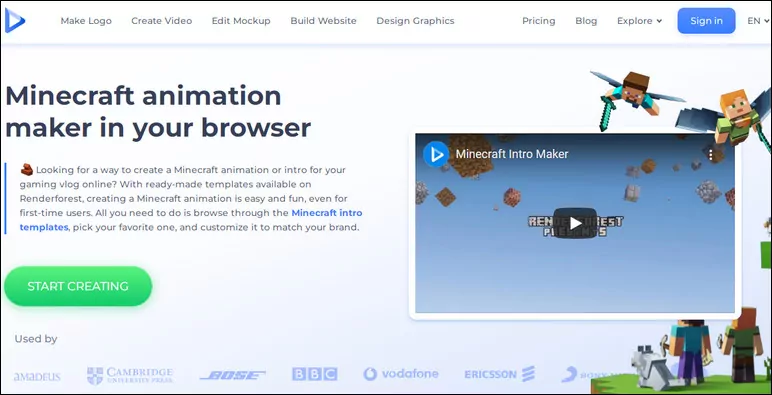
Task: Open Design Graphics from the top navigation
Action: point(415,21)
